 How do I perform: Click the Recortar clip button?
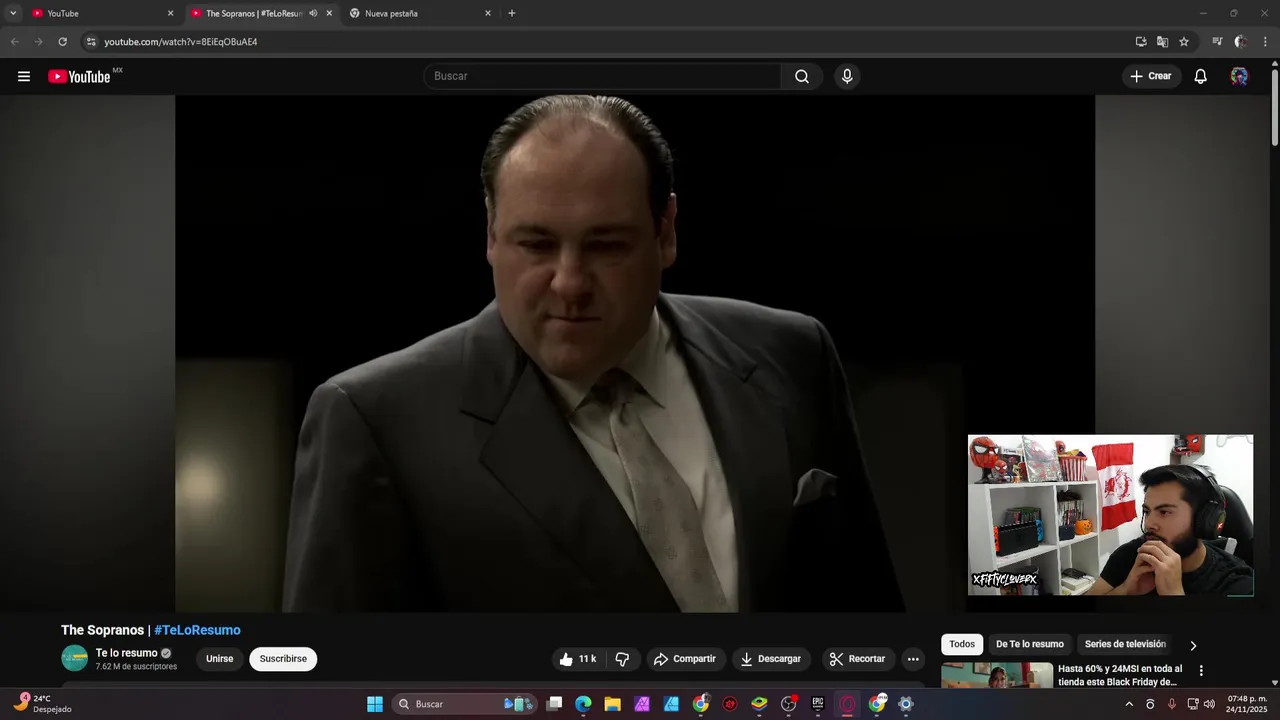(858, 659)
